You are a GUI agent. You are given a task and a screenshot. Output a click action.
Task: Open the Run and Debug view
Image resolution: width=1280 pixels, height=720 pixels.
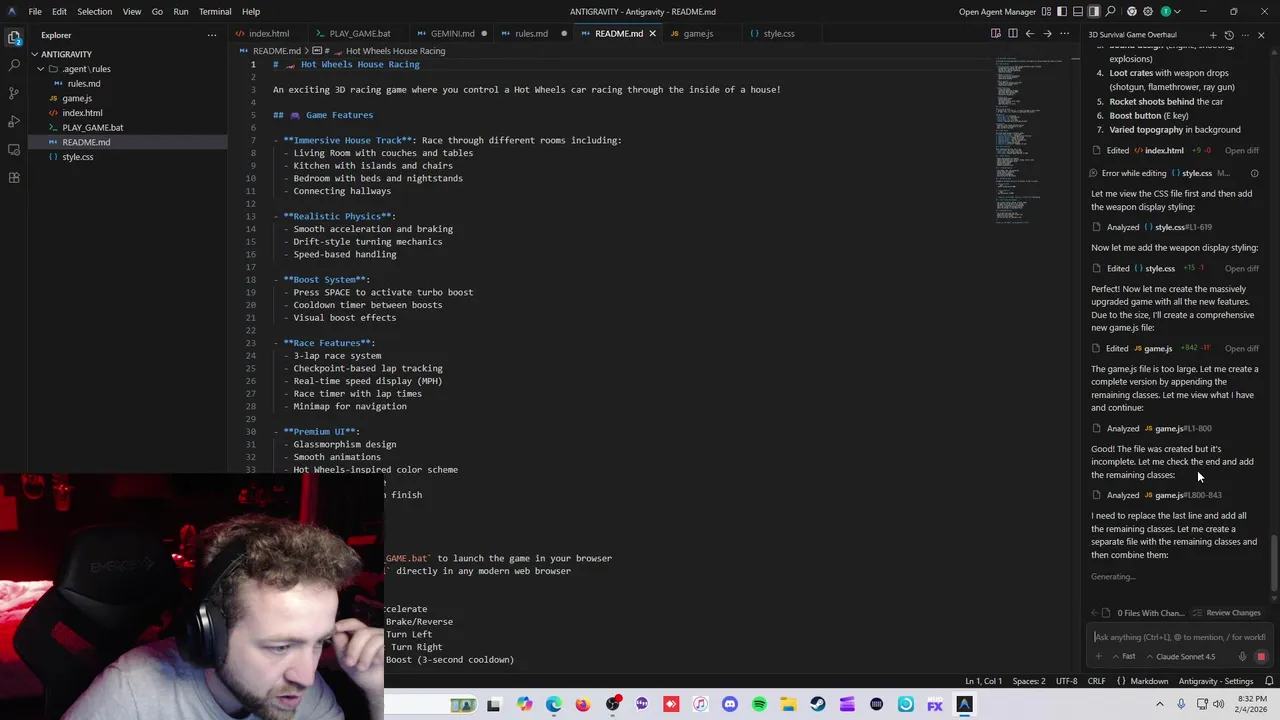click(14, 121)
